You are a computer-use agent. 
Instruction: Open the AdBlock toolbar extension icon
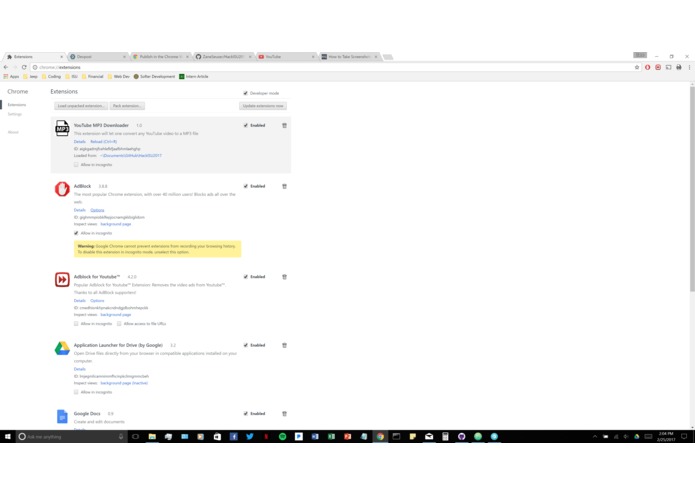pyautogui.click(x=648, y=67)
